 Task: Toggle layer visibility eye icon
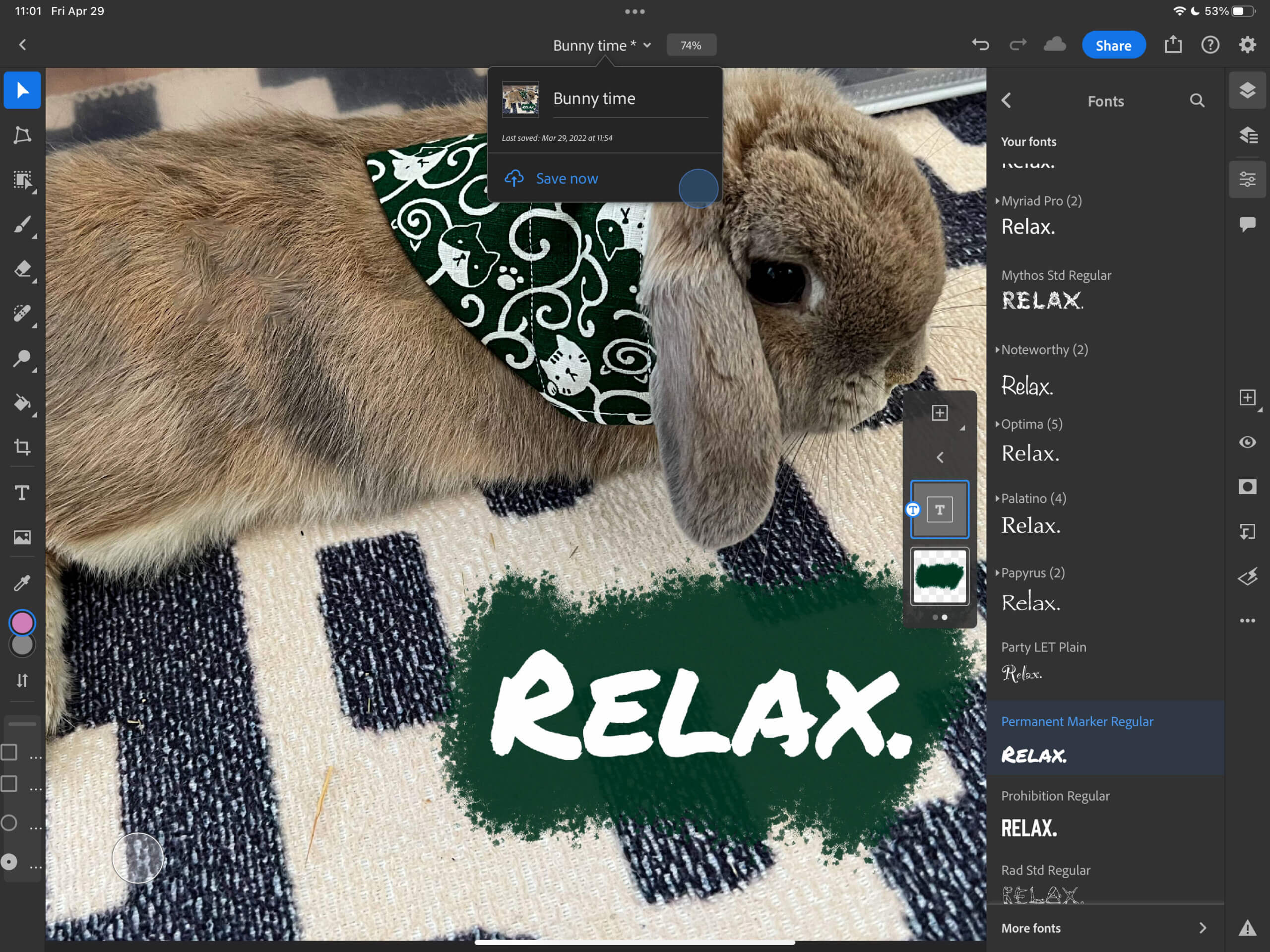(1247, 442)
